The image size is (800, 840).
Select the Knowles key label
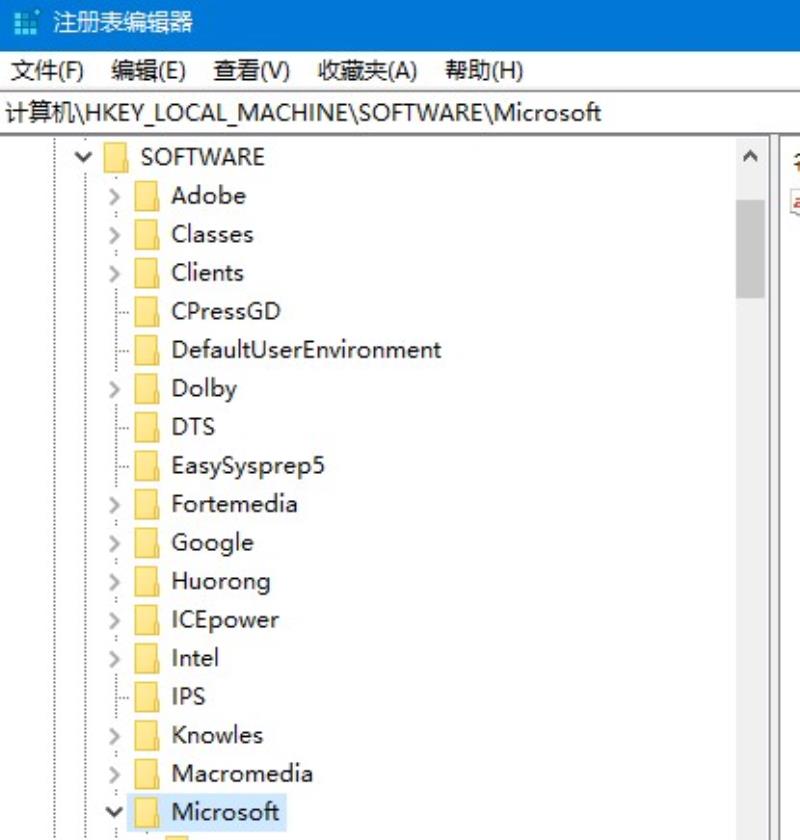217,736
